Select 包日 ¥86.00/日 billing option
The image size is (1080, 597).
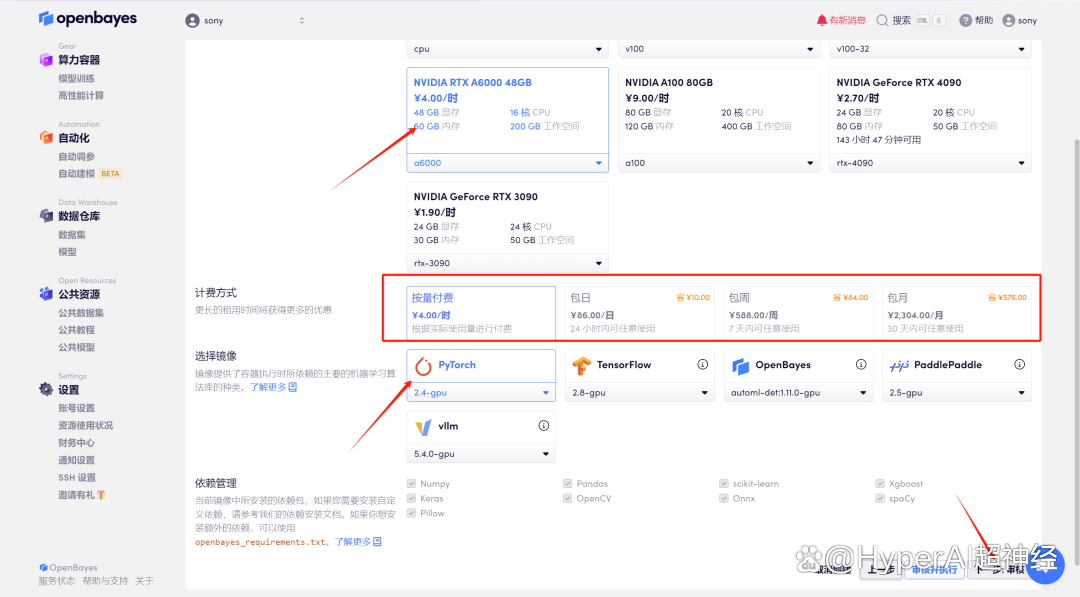[639, 313]
